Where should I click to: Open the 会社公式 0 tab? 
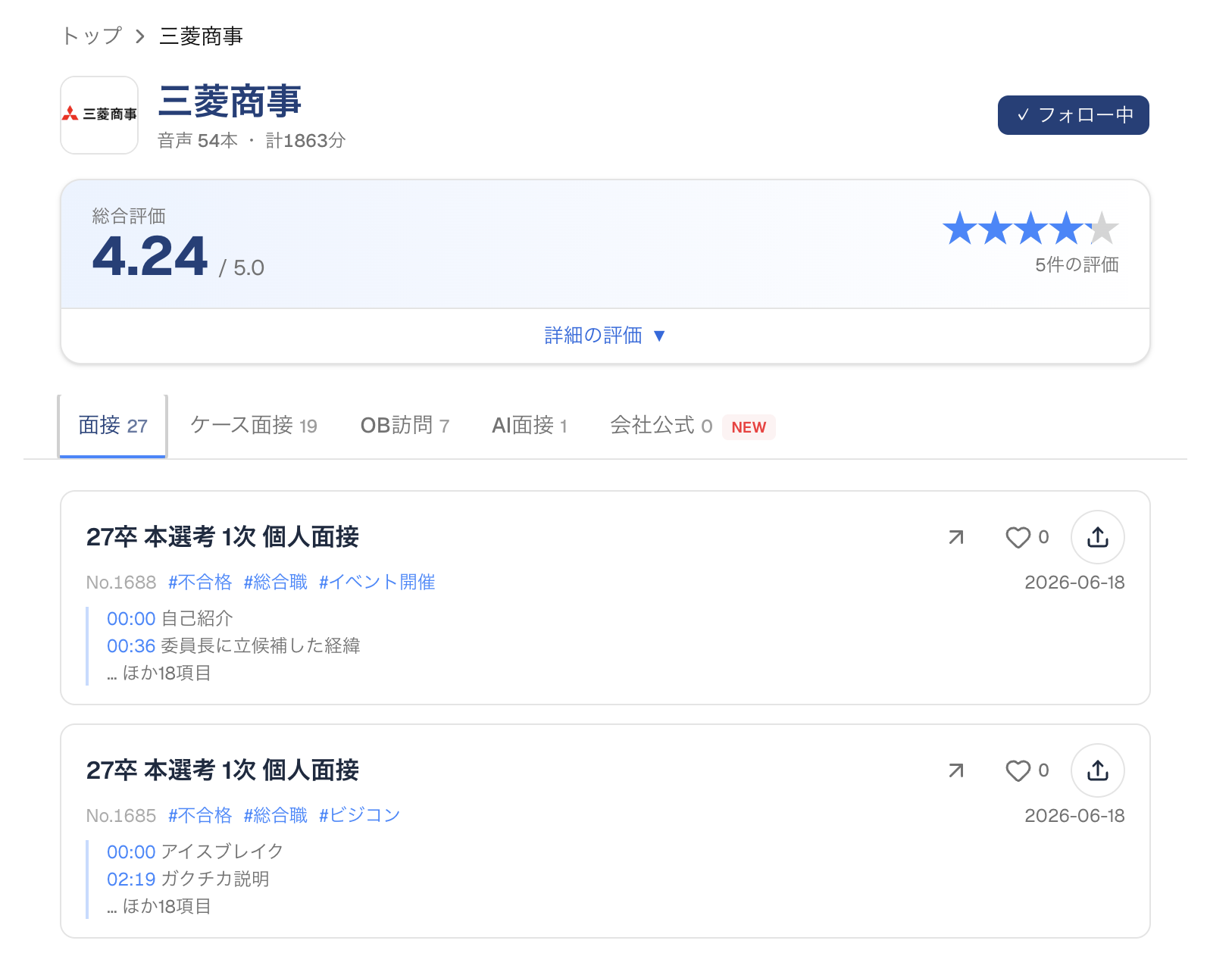point(661,426)
